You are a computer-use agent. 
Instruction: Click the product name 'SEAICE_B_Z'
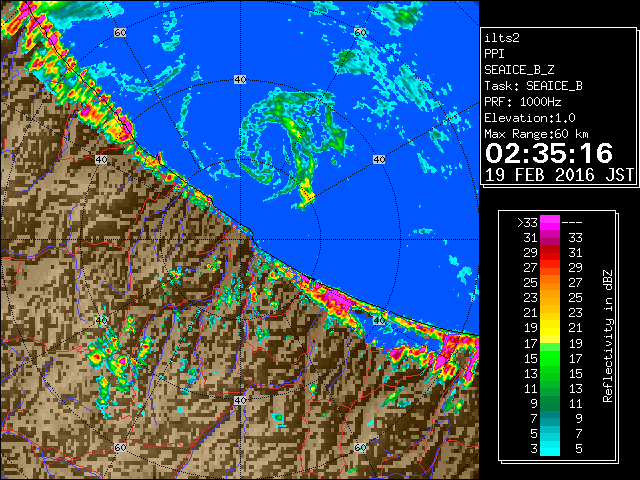click(x=519, y=70)
